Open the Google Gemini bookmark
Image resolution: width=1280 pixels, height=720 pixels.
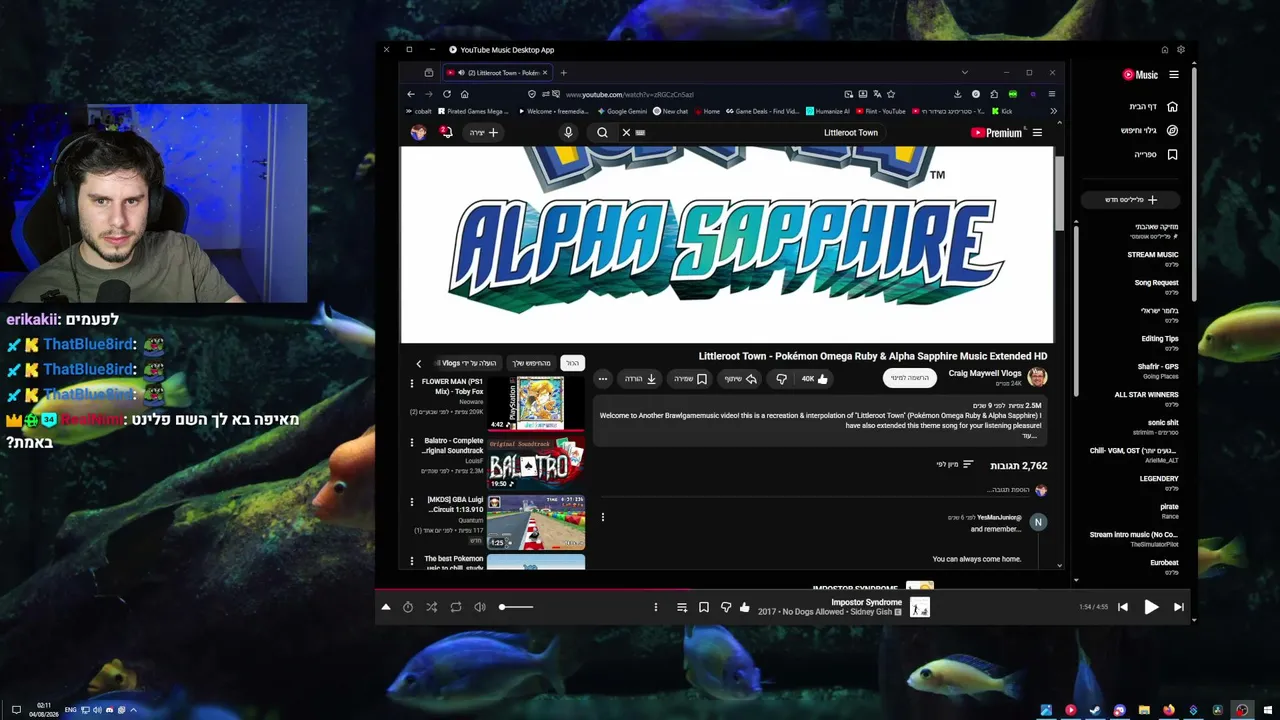pos(621,111)
